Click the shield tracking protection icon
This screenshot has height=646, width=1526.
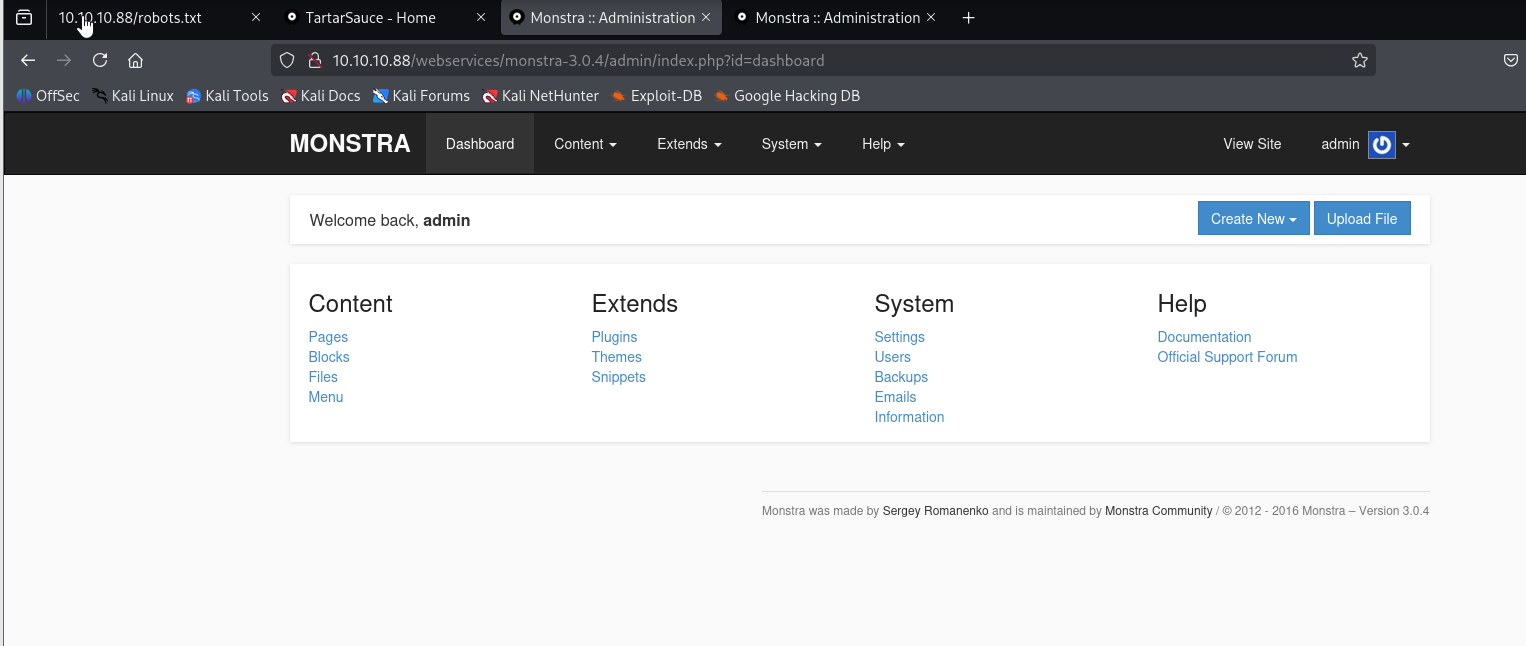(x=287, y=60)
